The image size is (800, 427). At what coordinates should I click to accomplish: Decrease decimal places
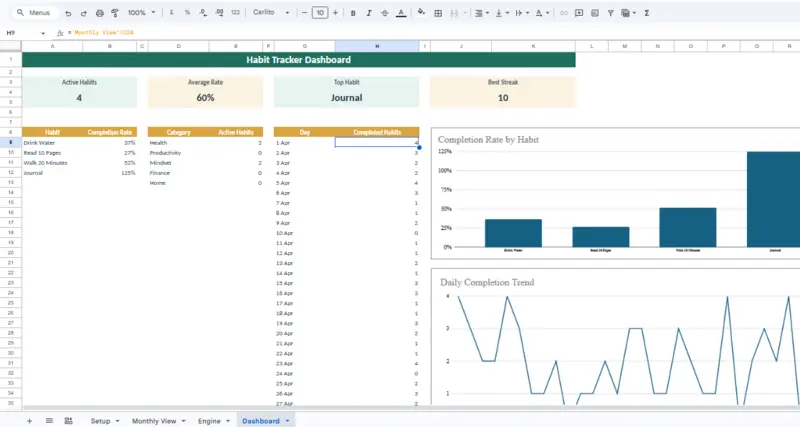pos(203,13)
